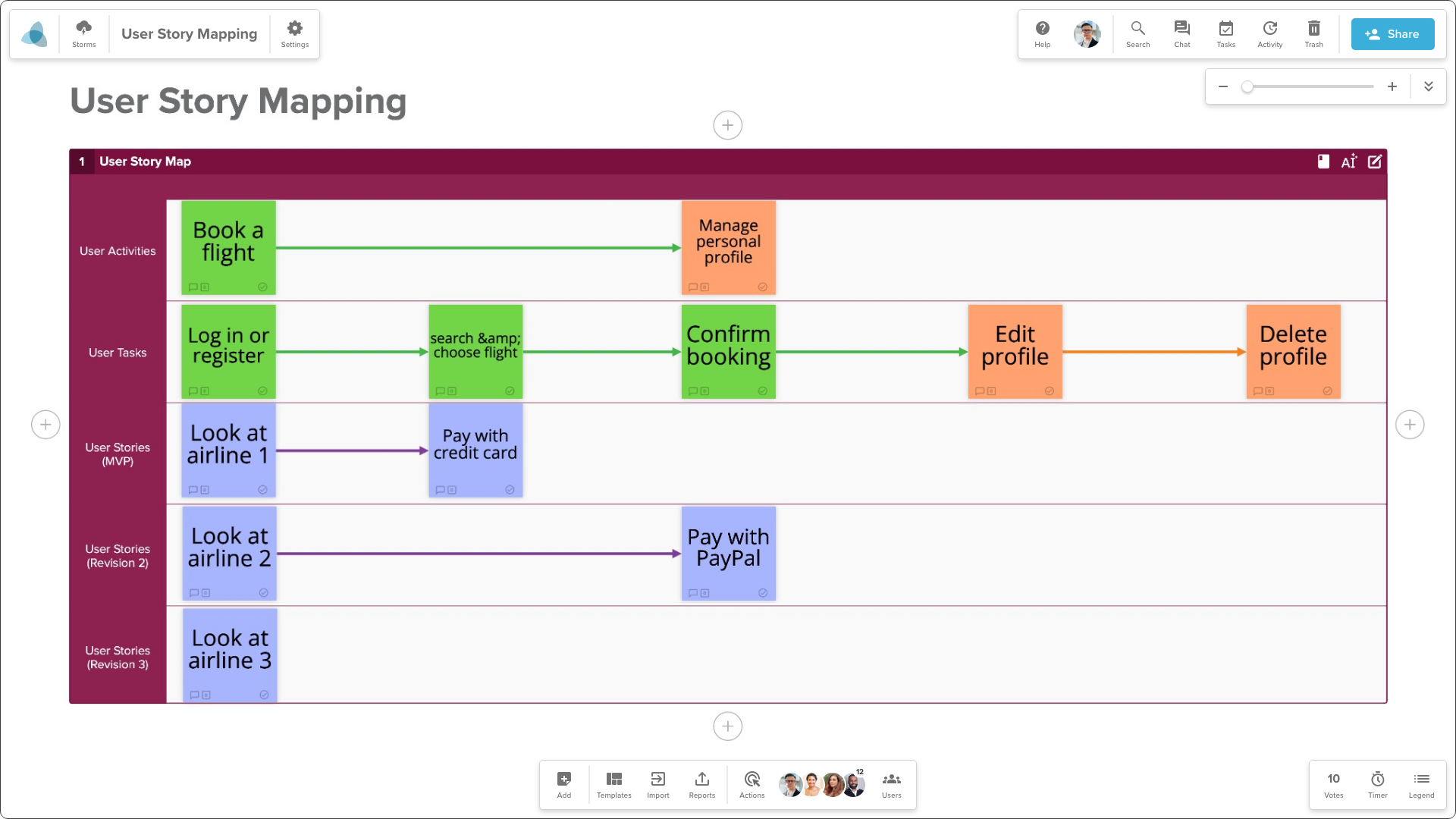Viewport: 1456px width, 819px height.
Task: Open the Settings gear
Action: pos(295,34)
